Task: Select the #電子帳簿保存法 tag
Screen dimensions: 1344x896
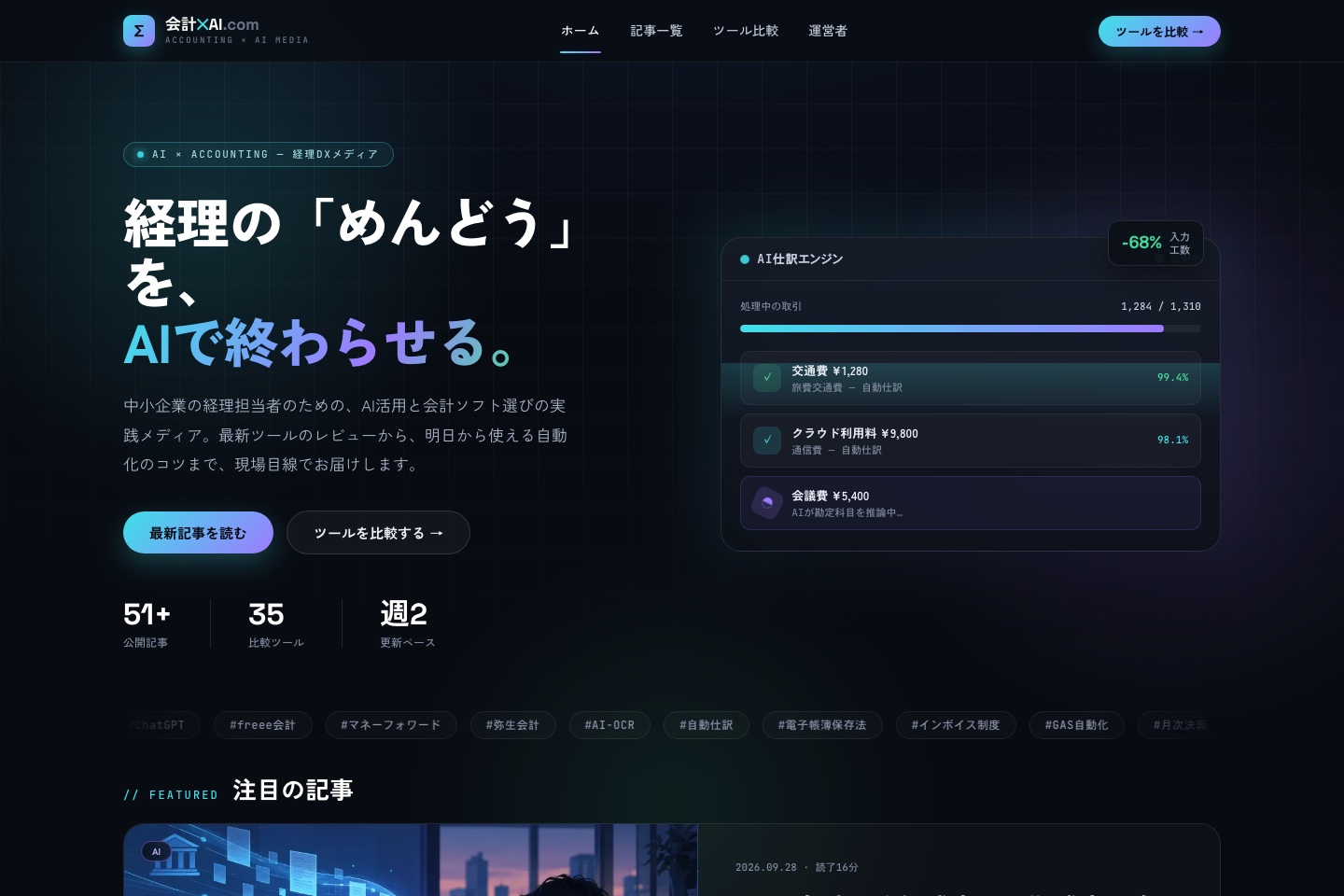Action: [x=822, y=725]
